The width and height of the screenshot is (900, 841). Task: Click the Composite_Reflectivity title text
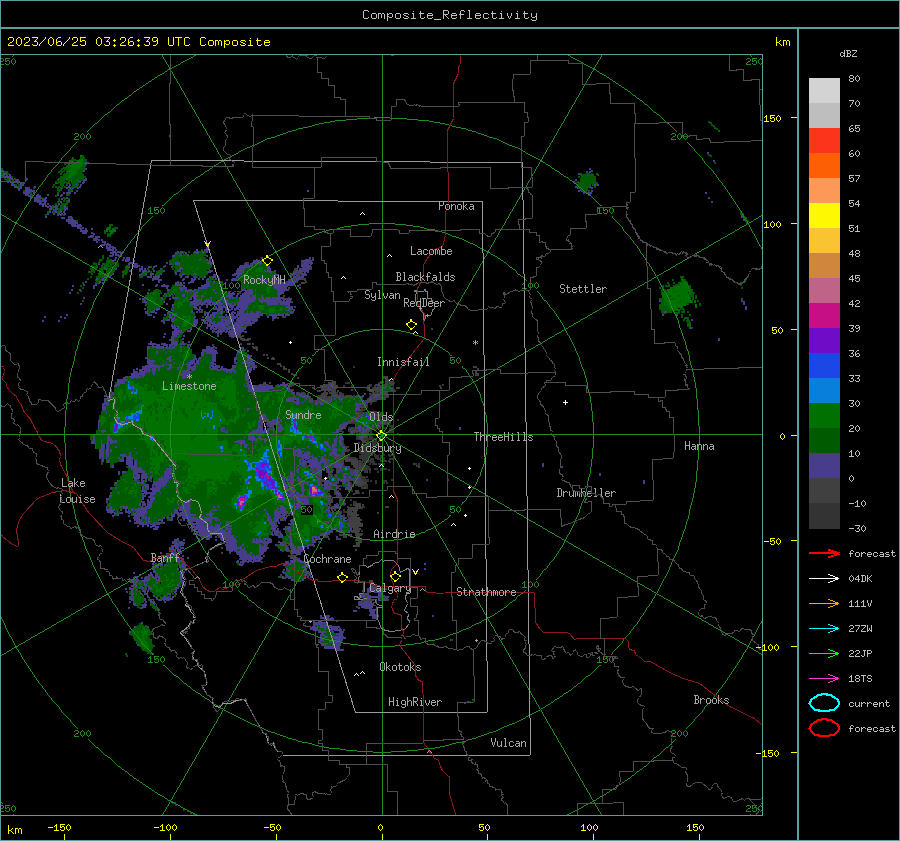(x=450, y=15)
